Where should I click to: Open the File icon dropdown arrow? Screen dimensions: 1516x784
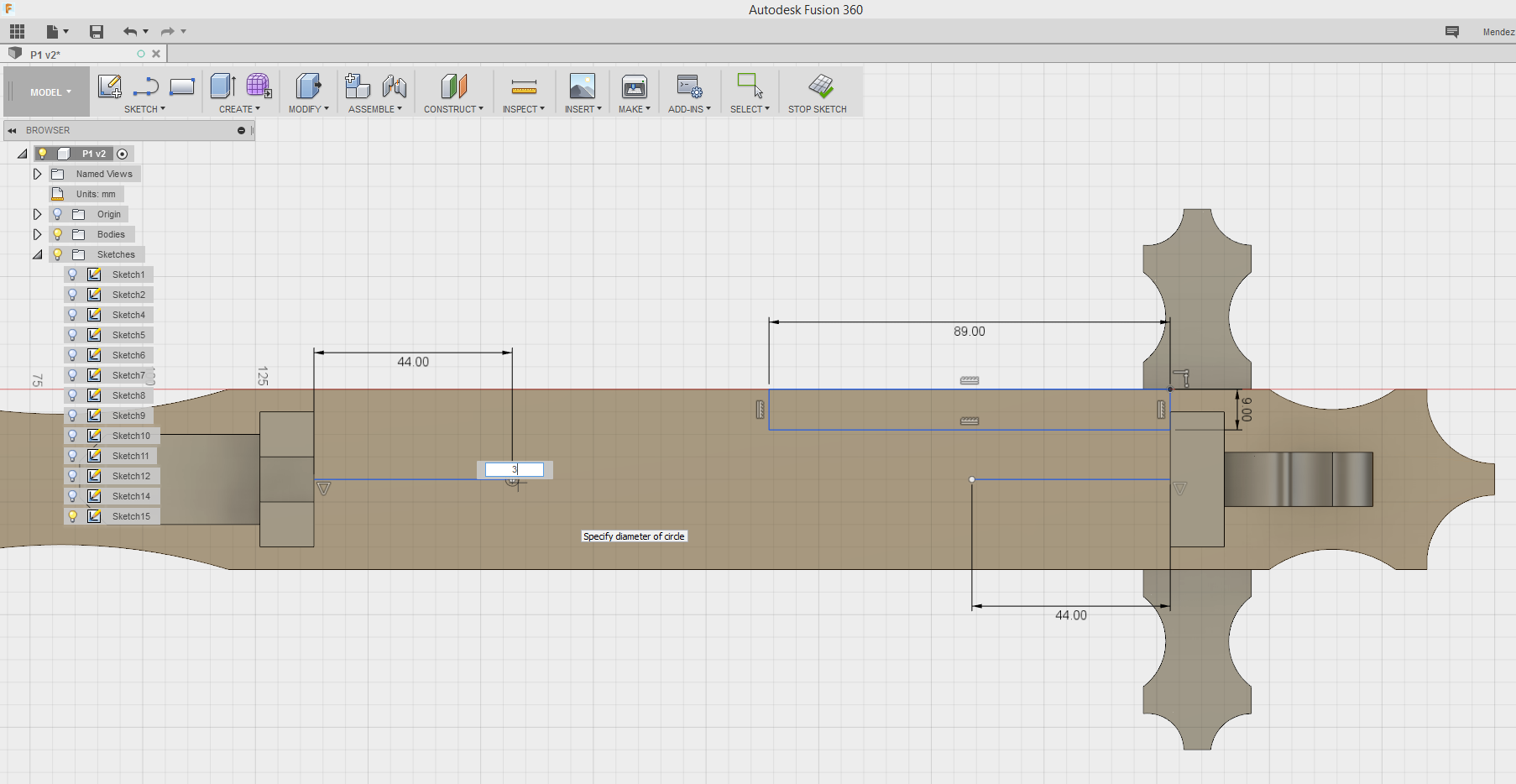66,32
